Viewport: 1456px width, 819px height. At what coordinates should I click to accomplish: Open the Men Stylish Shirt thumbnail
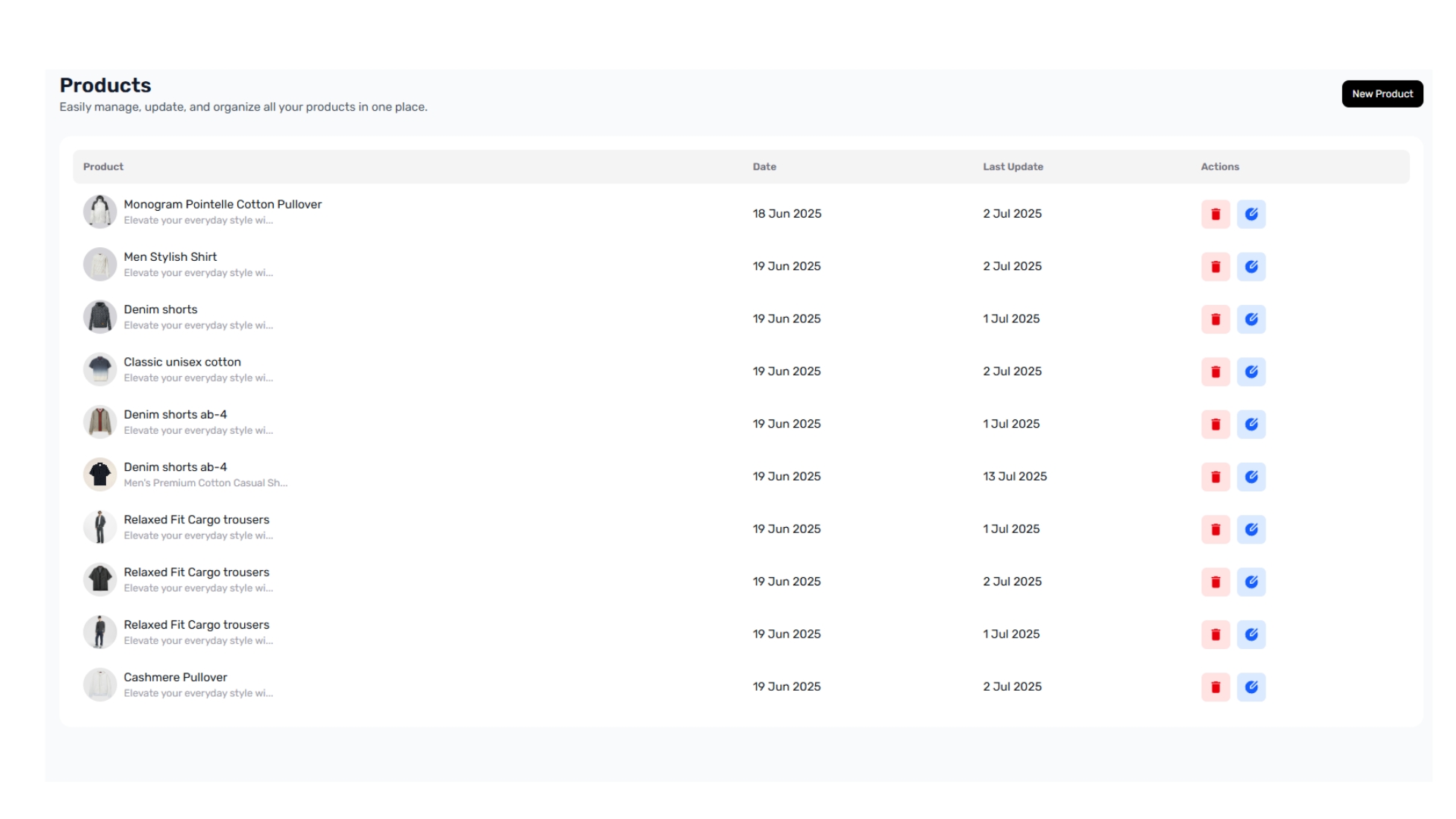coord(99,265)
